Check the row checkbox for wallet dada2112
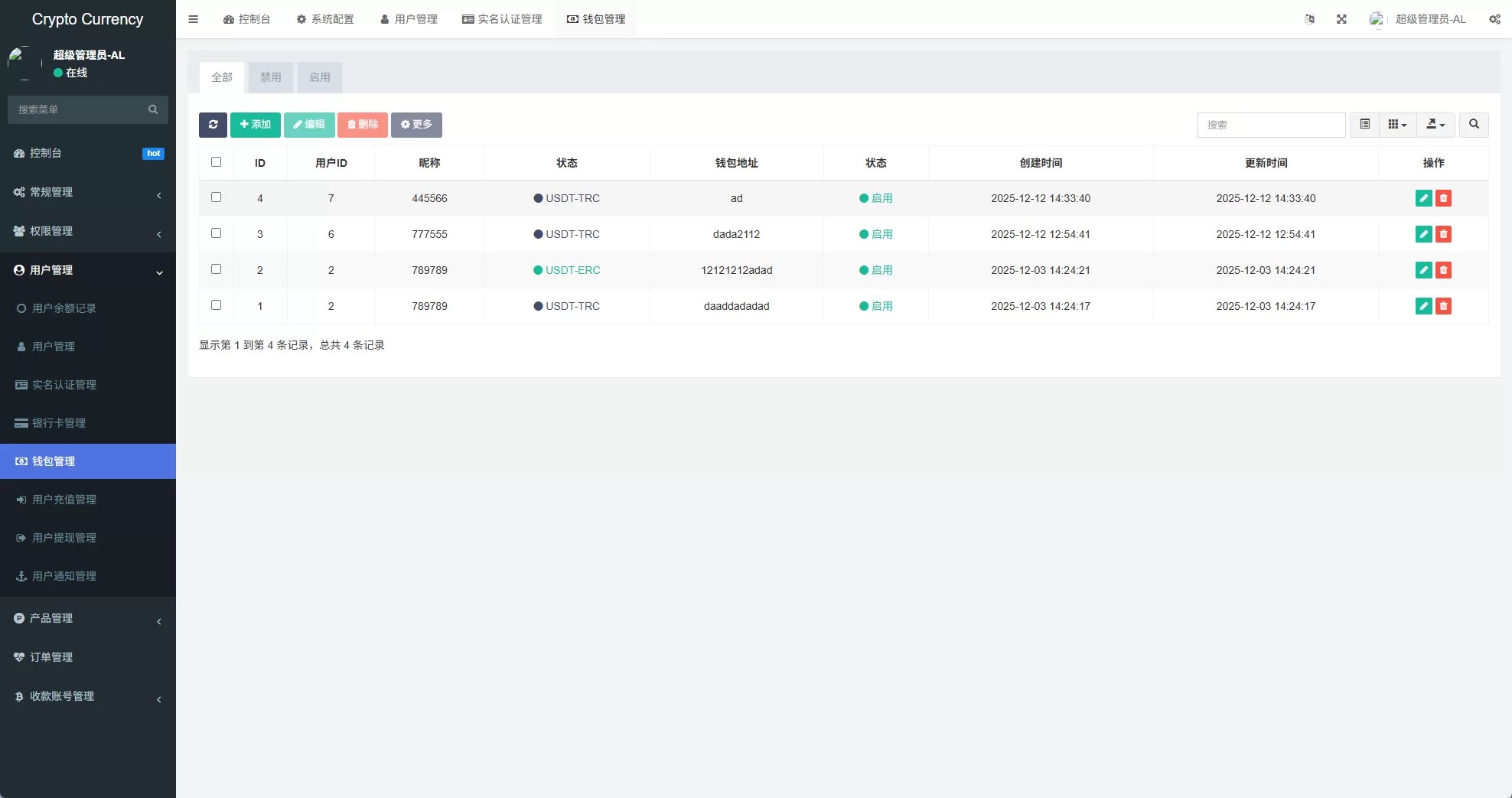This screenshot has width=1512, height=798. [x=217, y=233]
